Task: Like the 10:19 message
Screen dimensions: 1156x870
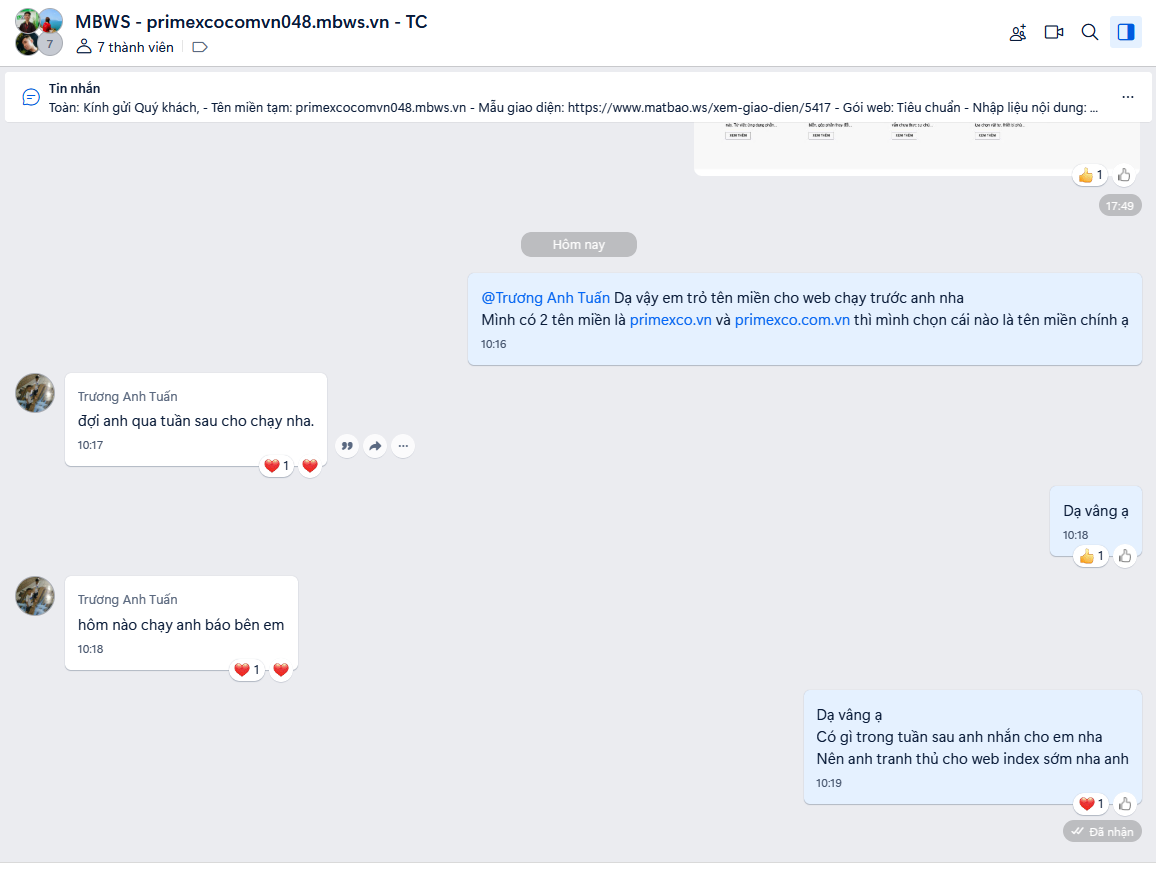Action: (1125, 804)
